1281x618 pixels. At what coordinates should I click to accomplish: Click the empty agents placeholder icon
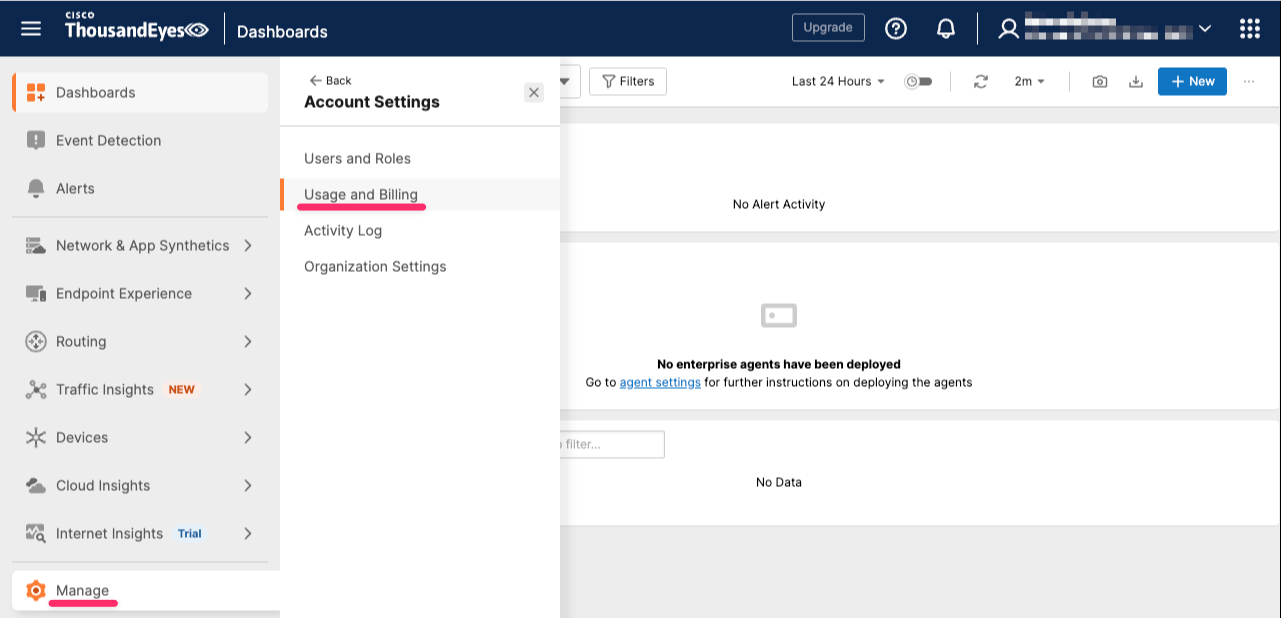779,316
